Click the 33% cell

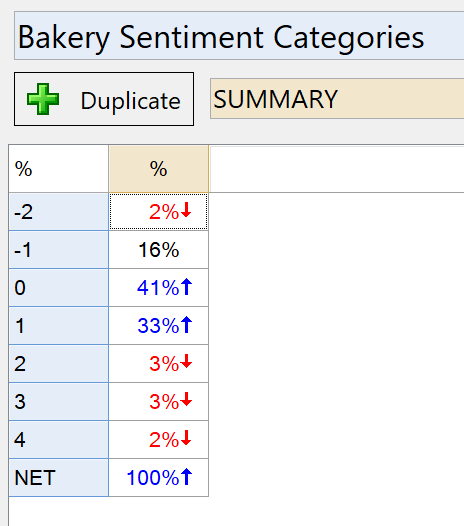pos(158,325)
